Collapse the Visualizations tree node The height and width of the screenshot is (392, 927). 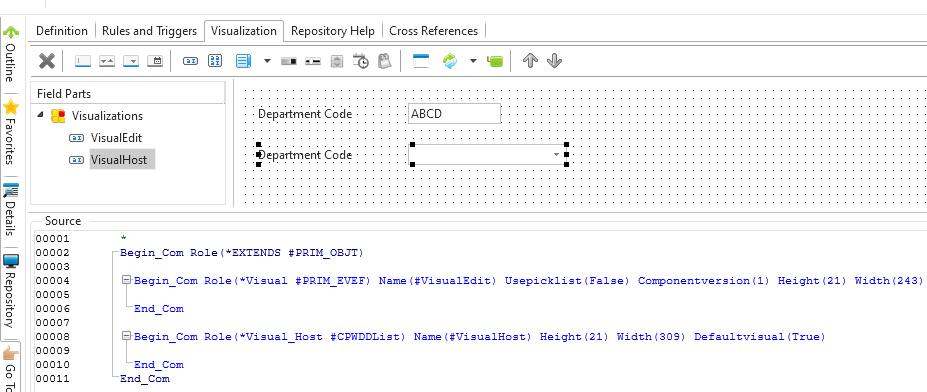40,115
